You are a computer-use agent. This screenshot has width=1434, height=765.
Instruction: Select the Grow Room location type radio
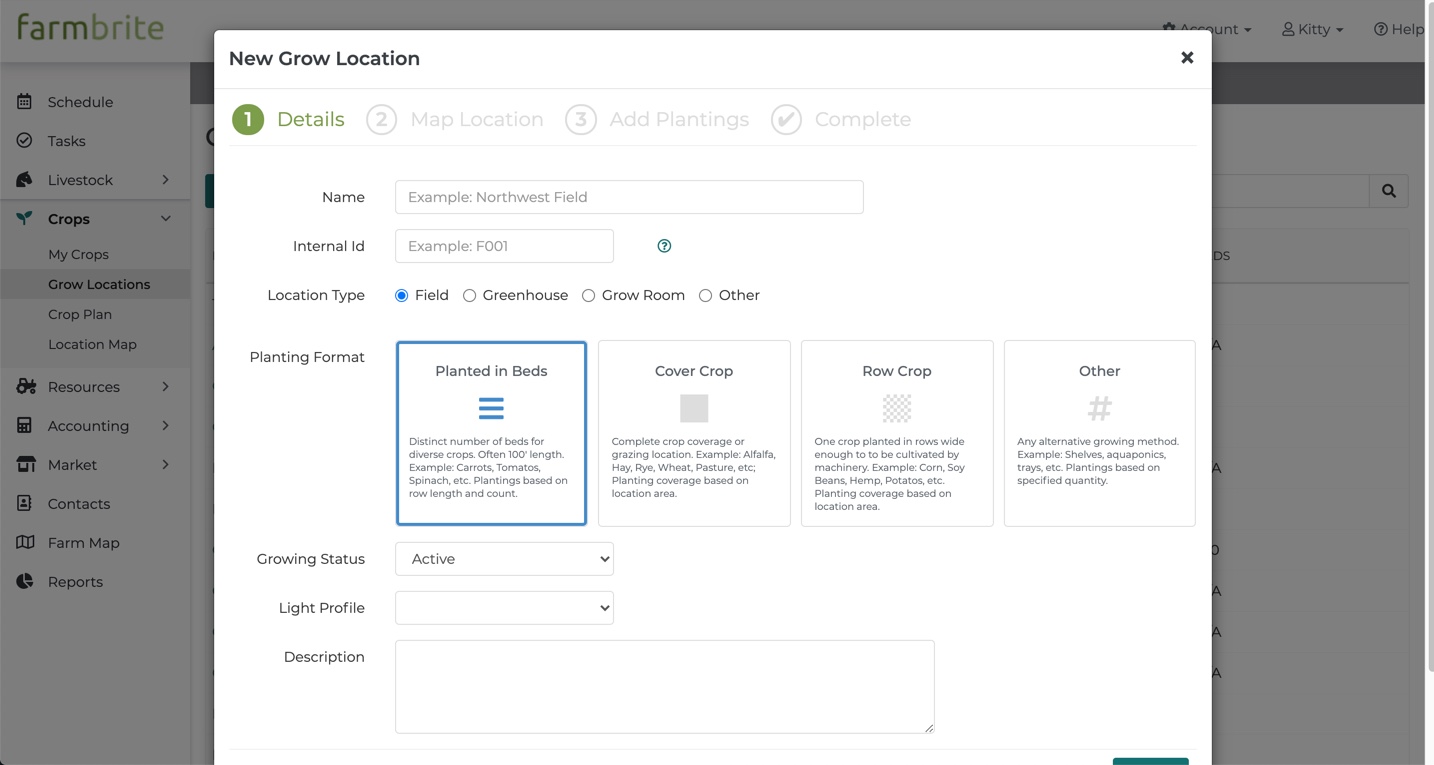[589, 296]
